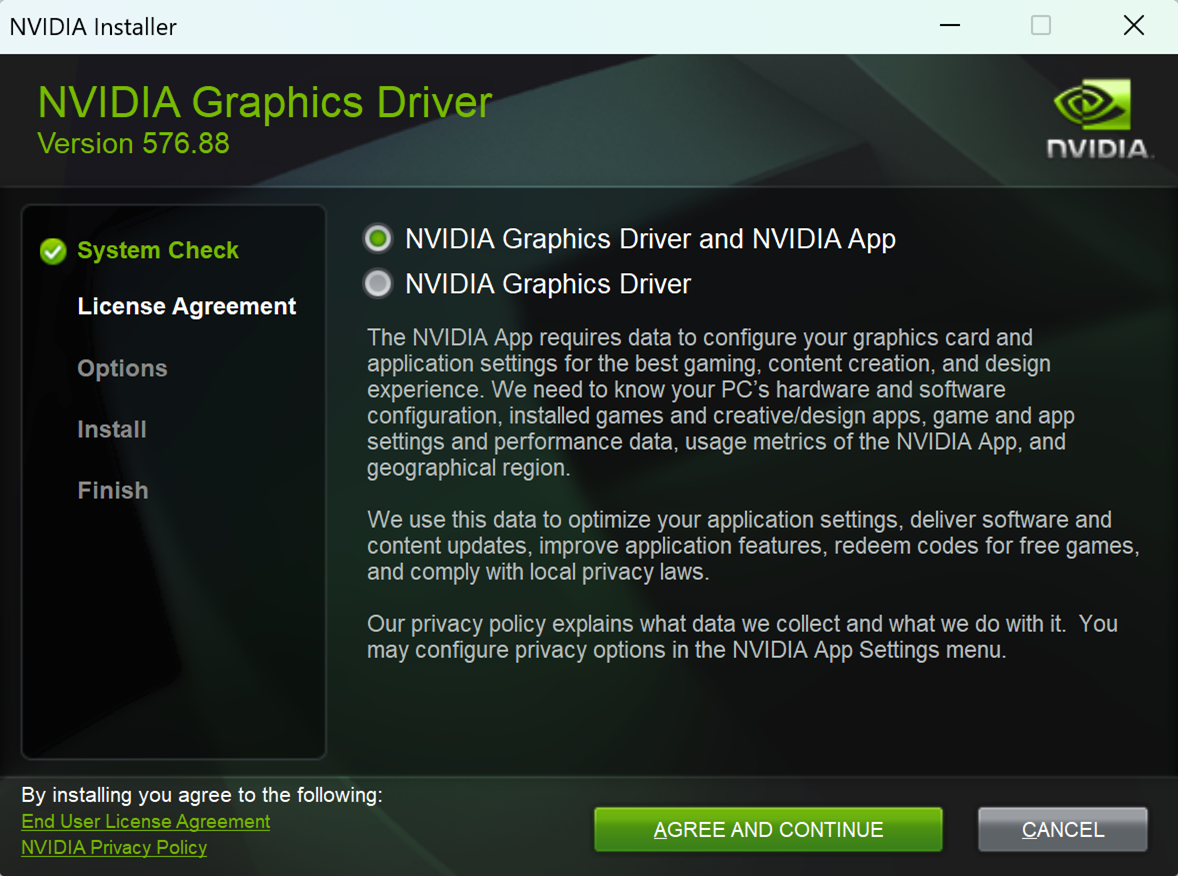Select the License Agreement step

pos(187,306)
